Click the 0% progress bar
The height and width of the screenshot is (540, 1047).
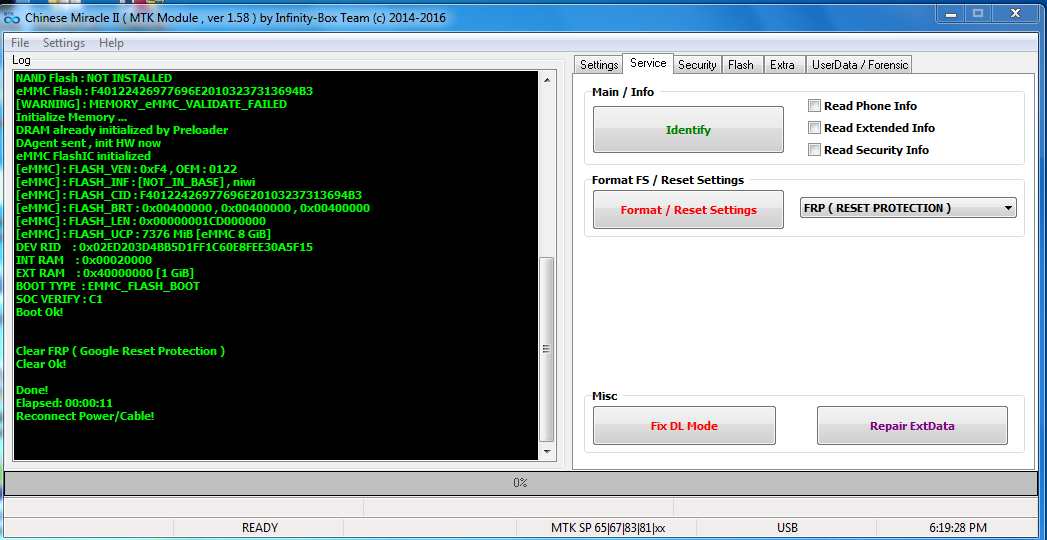click(521, 483)
